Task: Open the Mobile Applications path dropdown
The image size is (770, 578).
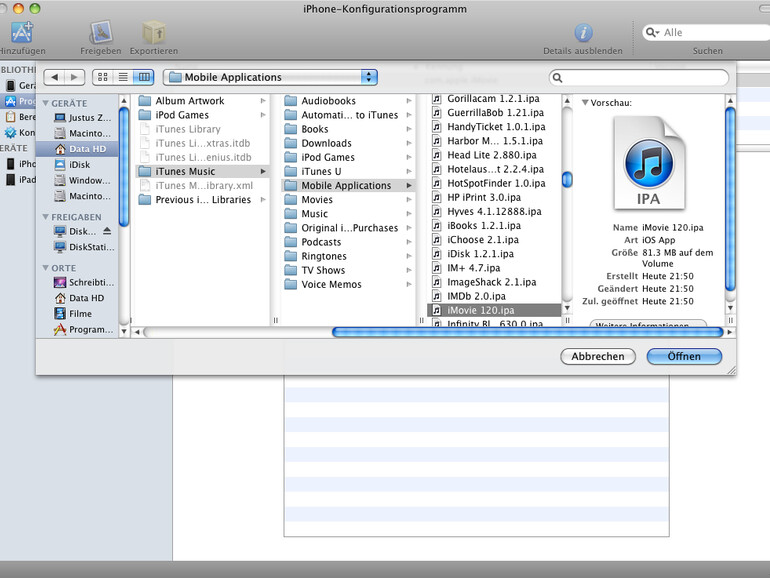Action: pos(270,77)
